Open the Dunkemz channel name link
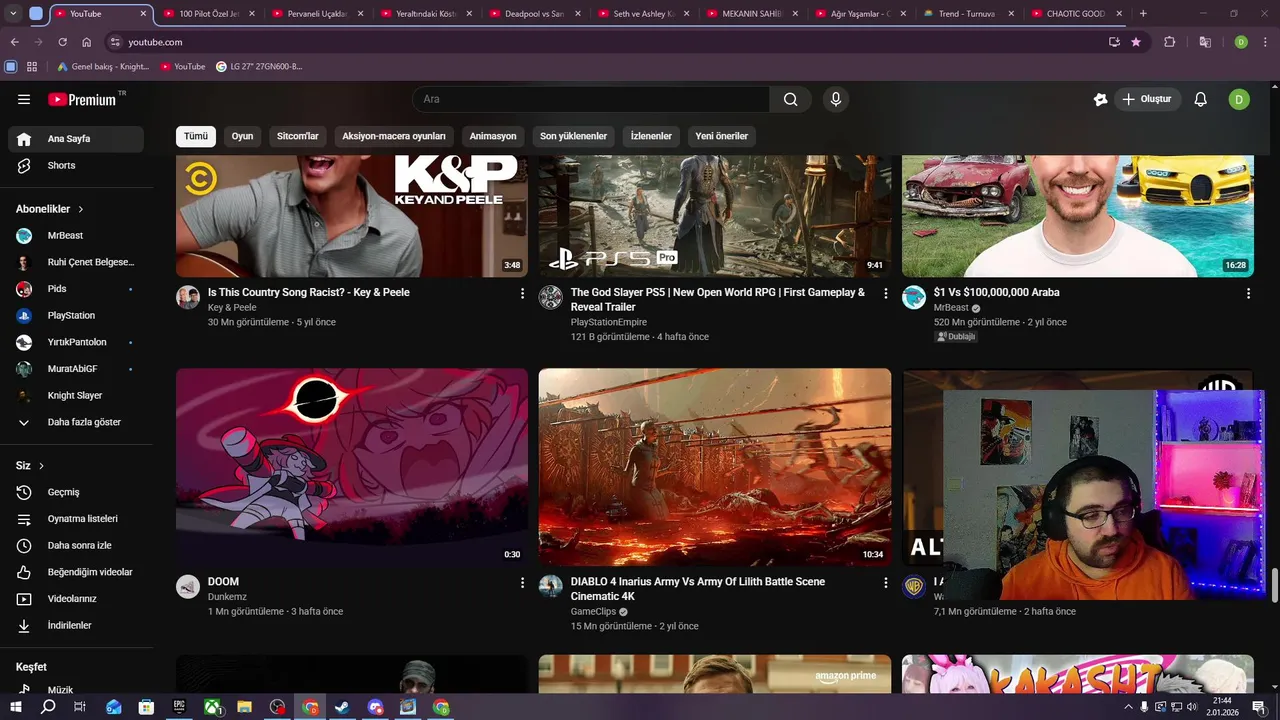The image size is (1280, 720). click(x=227, y=597)
